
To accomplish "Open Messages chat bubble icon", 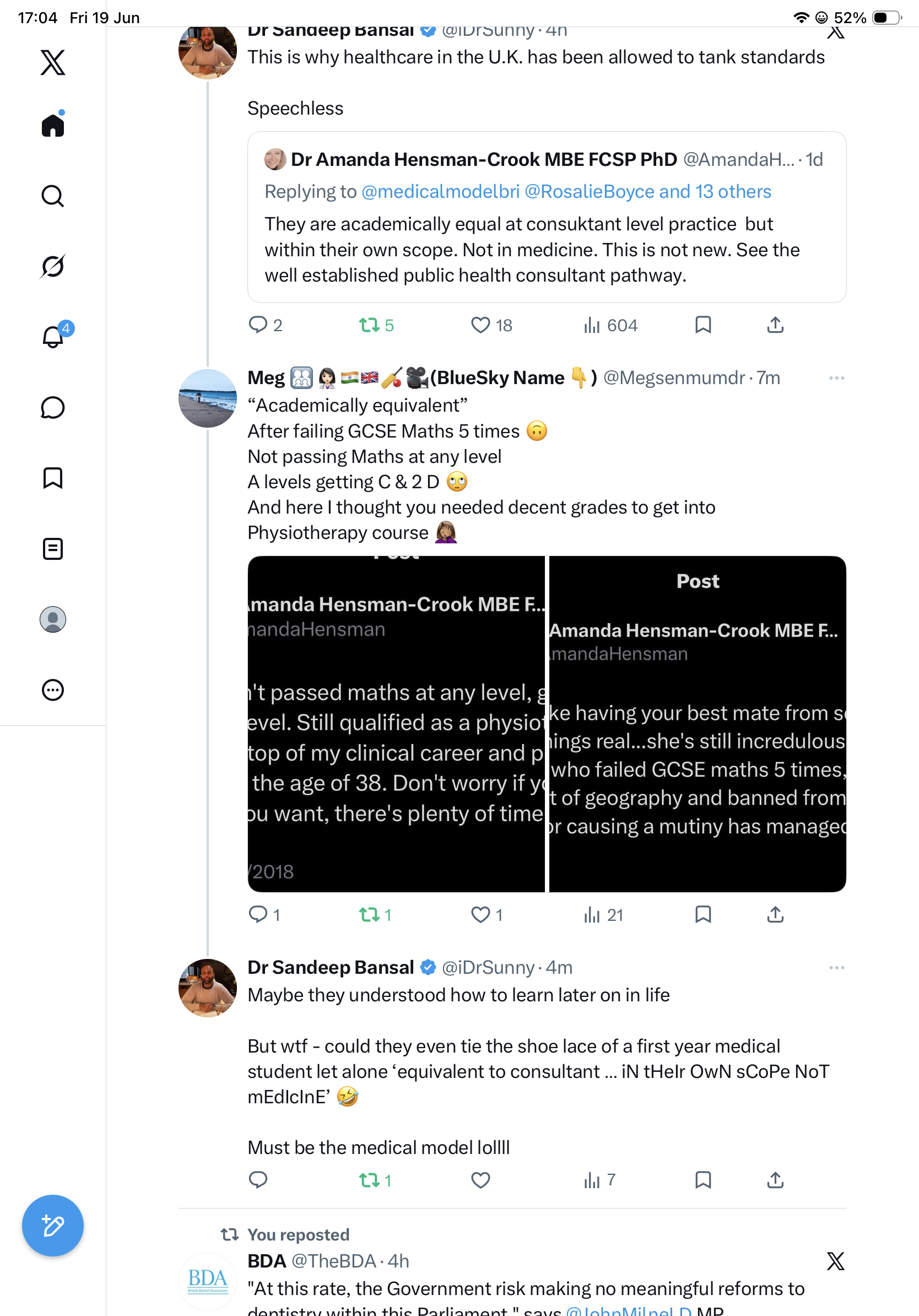I will pyautogui.click(x=53, y=407).
